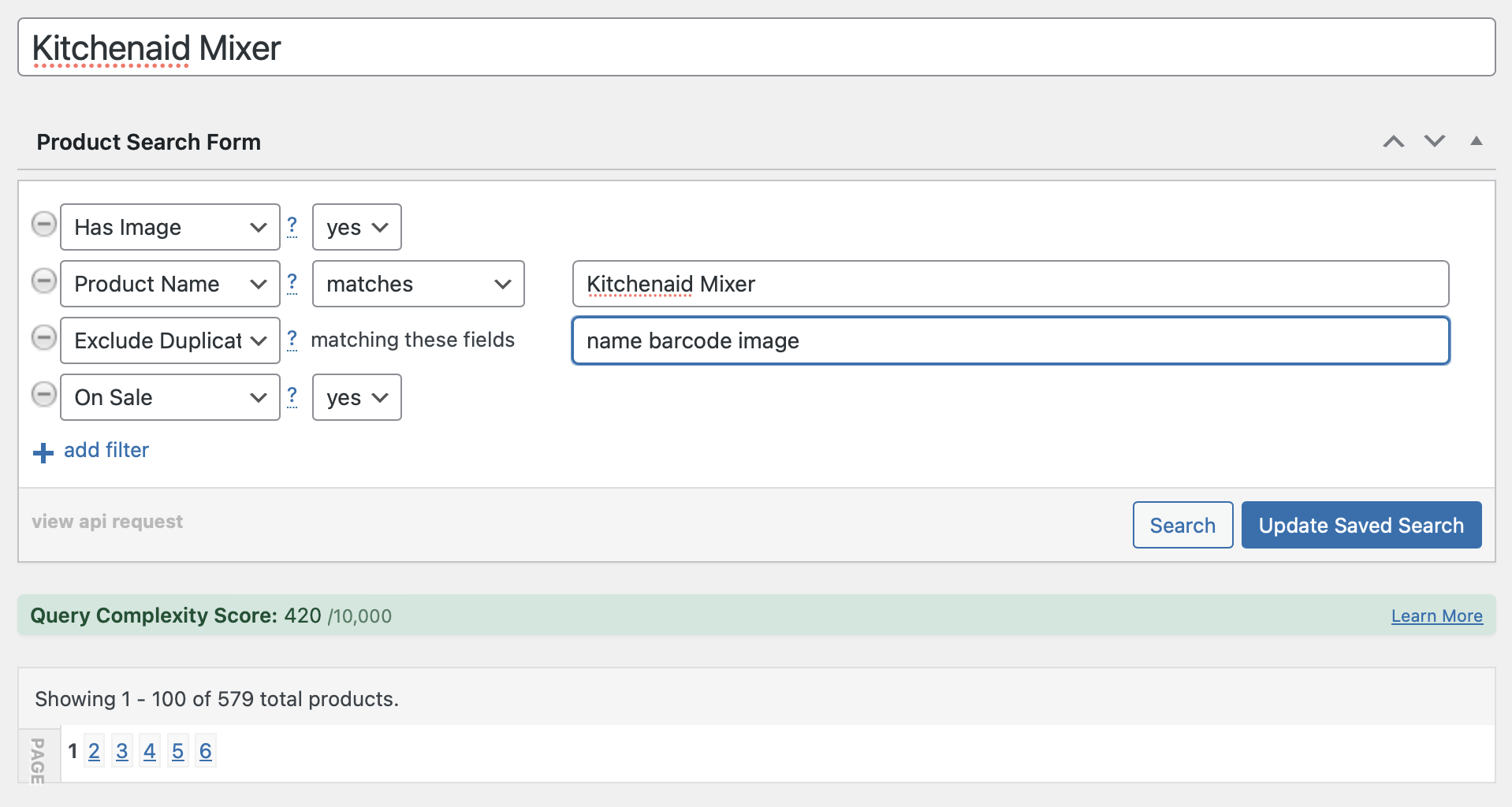Remove the Product Name filter row

click(43, 281)
